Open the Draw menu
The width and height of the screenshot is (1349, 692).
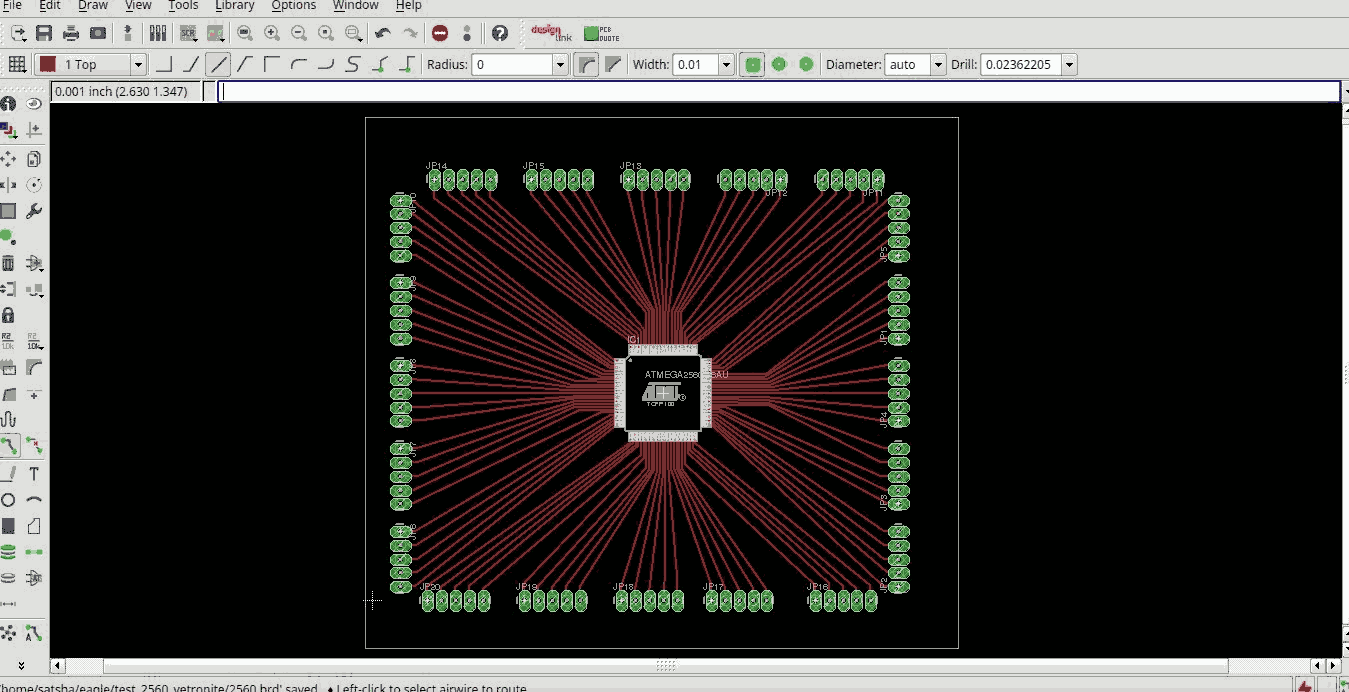93,5
